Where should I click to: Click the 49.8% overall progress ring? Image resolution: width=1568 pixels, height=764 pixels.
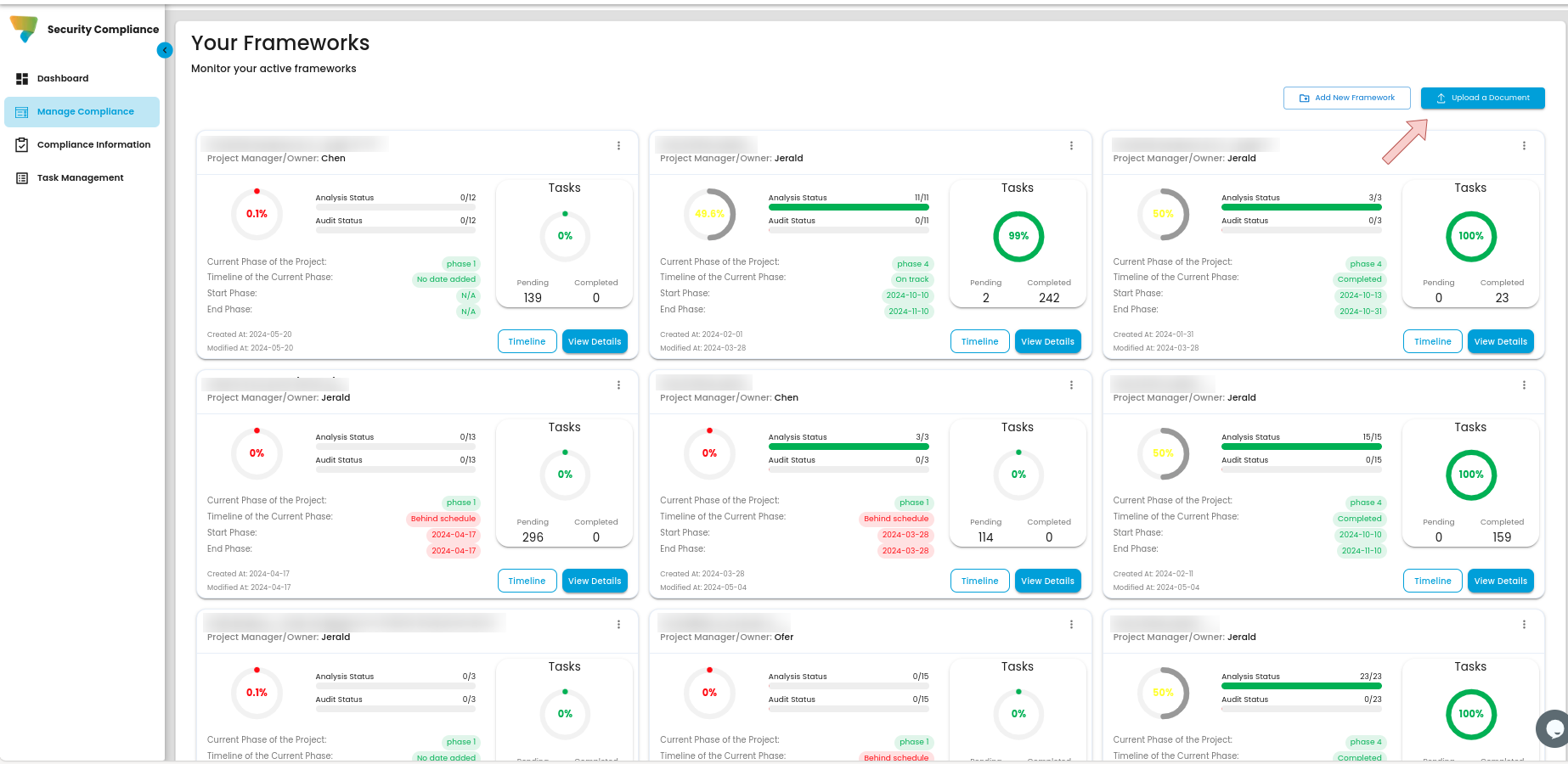[710, 214]
